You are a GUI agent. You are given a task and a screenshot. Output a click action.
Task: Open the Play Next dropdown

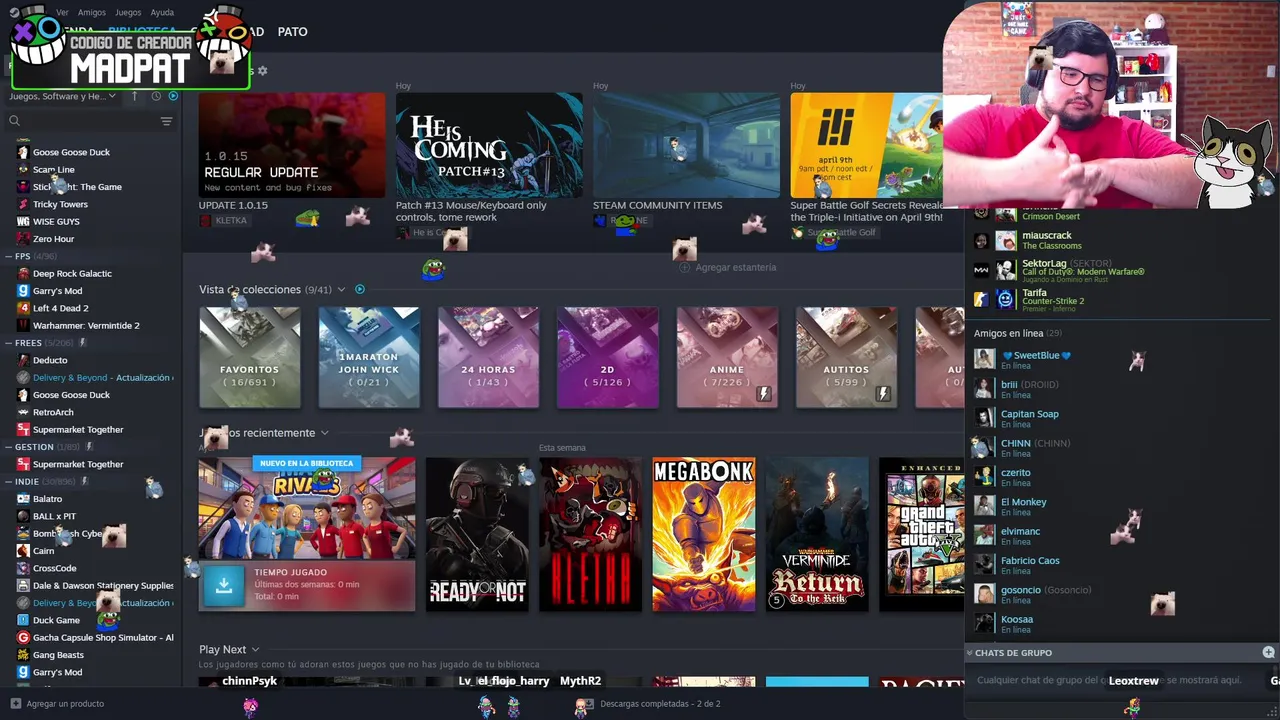pyautogui.click(x=255, y=650)
